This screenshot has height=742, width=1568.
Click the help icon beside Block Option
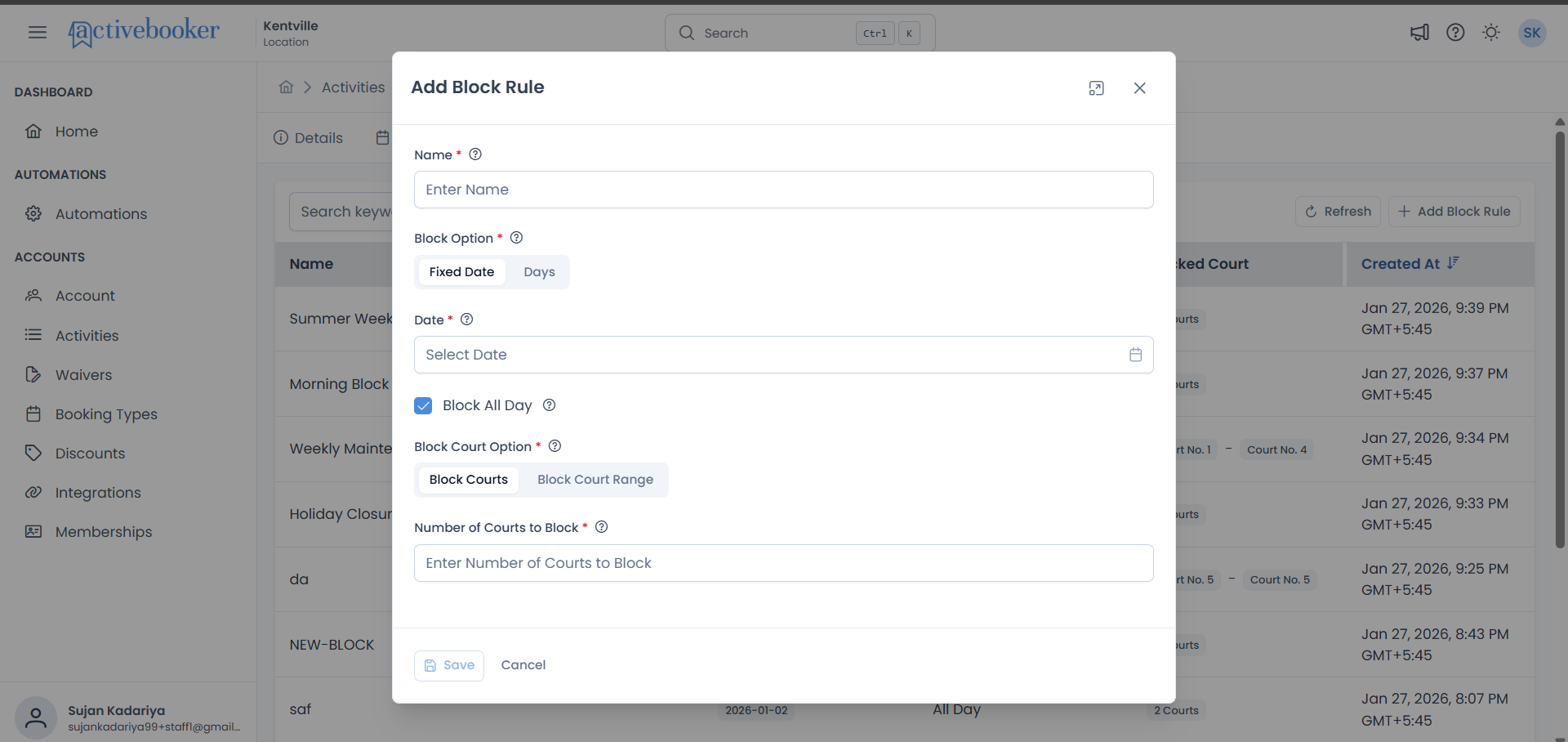(x=516, y=238)
